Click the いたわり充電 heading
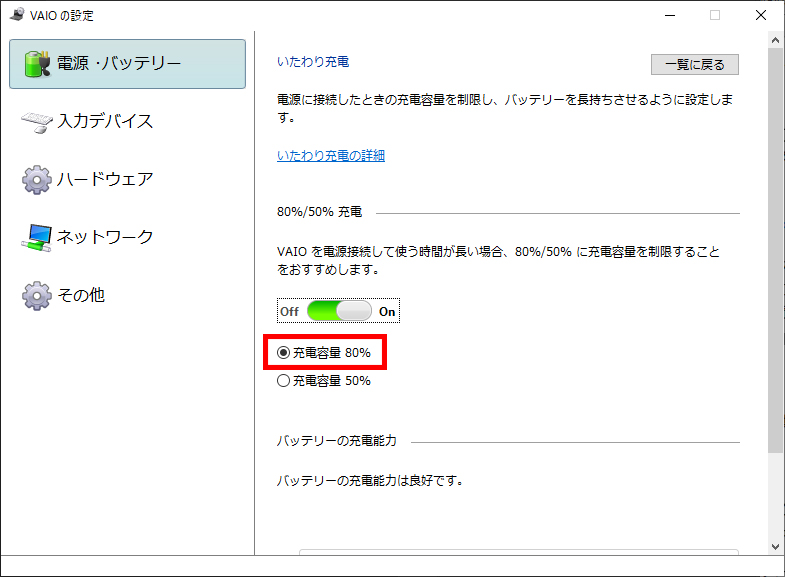 tap(313, 62)
